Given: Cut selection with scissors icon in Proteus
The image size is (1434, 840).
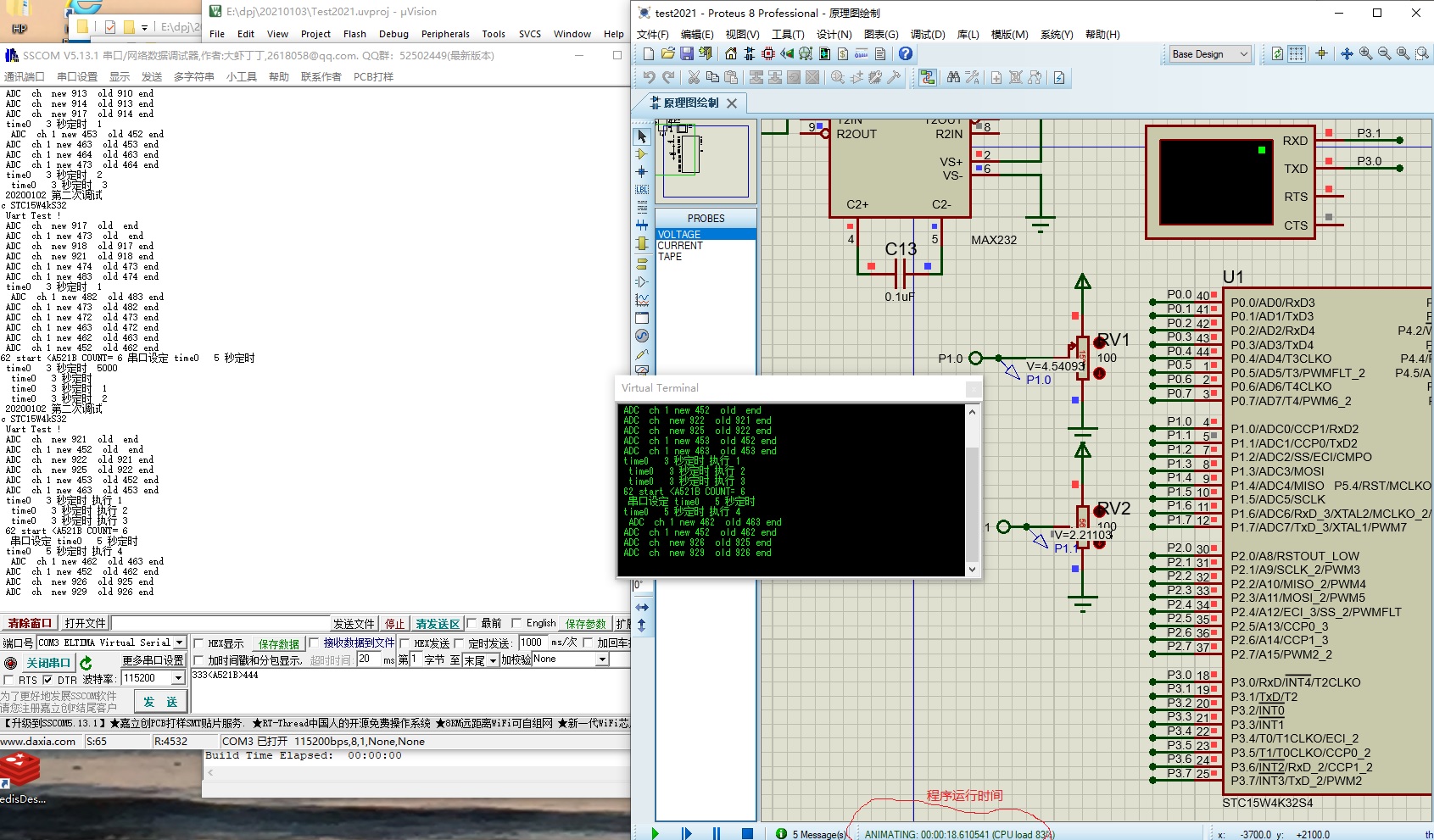Looking at the screenshot, I should (x=694, y=77).
